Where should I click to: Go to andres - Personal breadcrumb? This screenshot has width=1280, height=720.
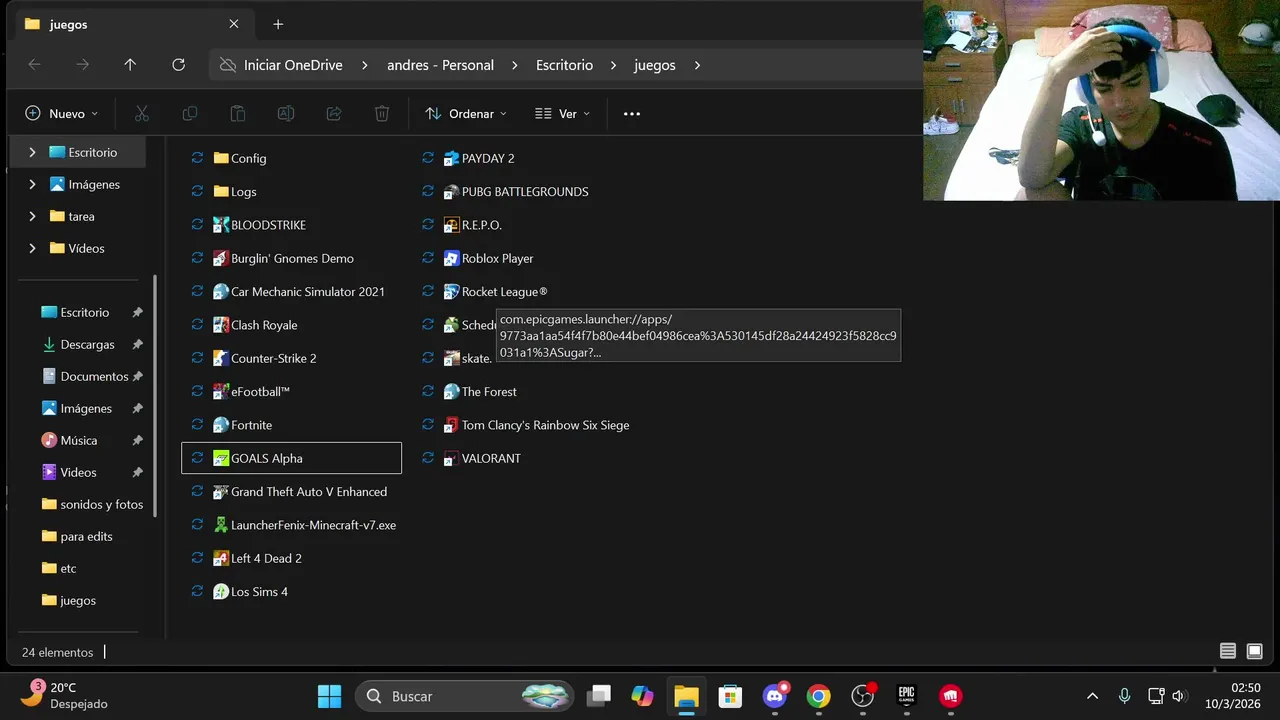441,65
